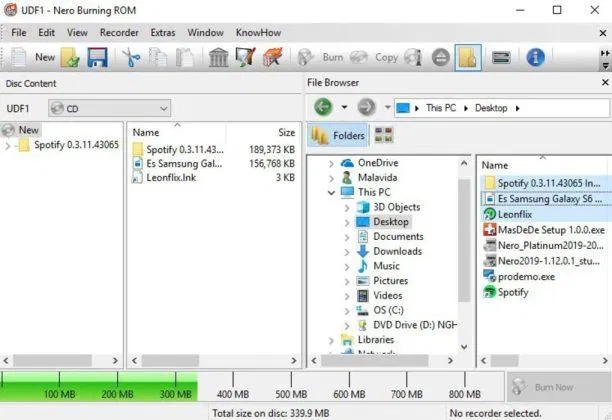The image size is (612, 420).
Task: Select the Desktop folder in the tree
Action: click(x=391, y=222)
